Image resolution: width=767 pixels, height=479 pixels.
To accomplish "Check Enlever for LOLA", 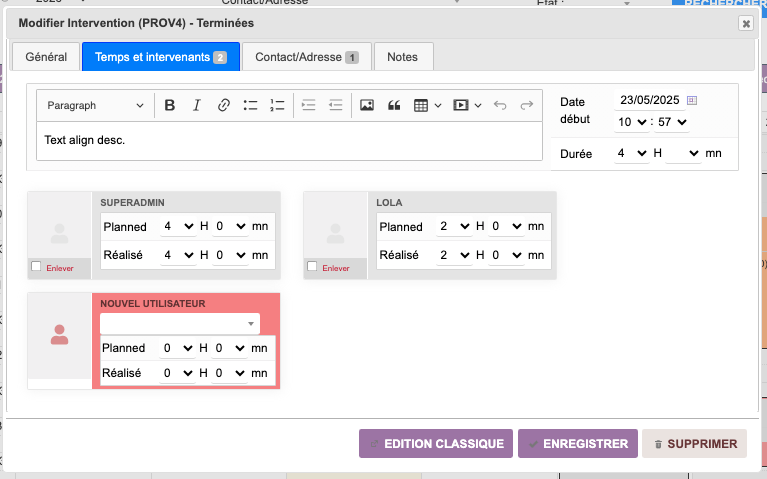I will point(313,267).
